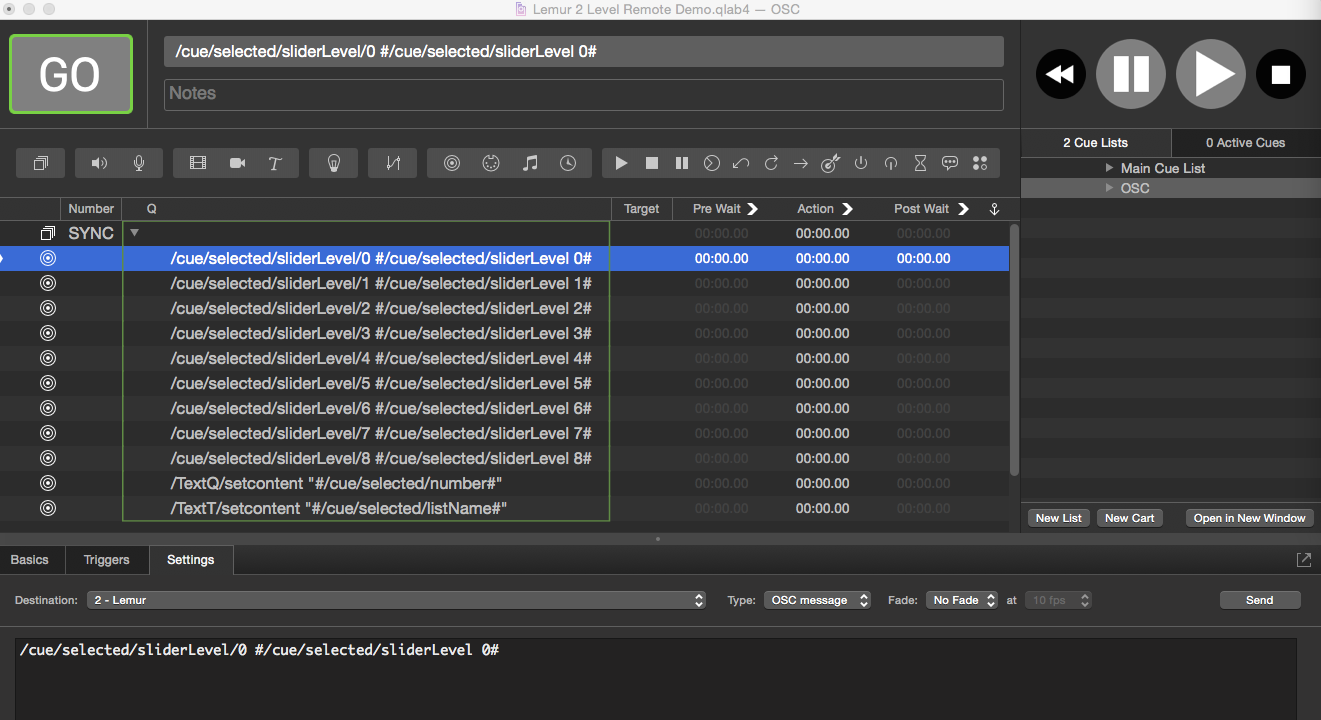1321x720 pixels.
Task: Open the Type dropdown set to OSC message
Action: [x=817, y=600]
